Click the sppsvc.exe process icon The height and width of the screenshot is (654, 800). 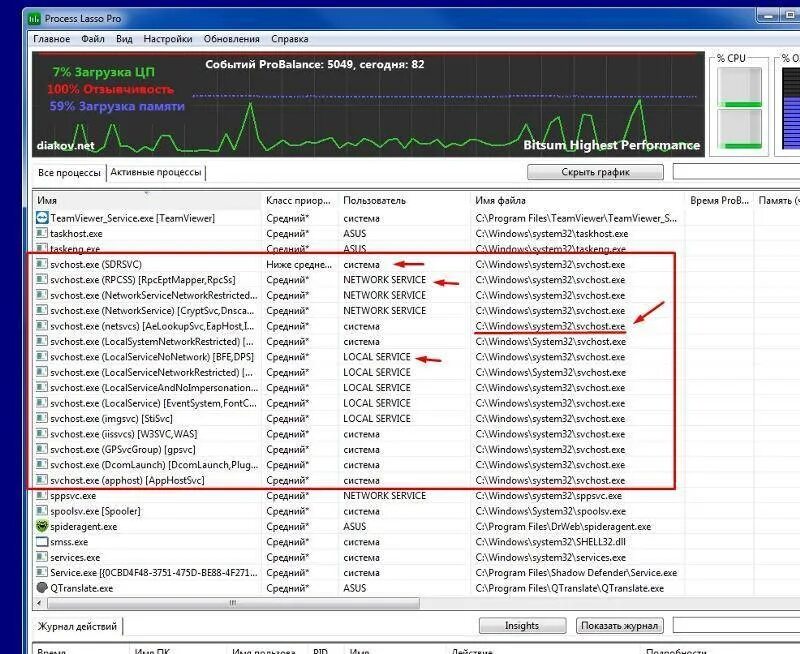tap(42, 495)
